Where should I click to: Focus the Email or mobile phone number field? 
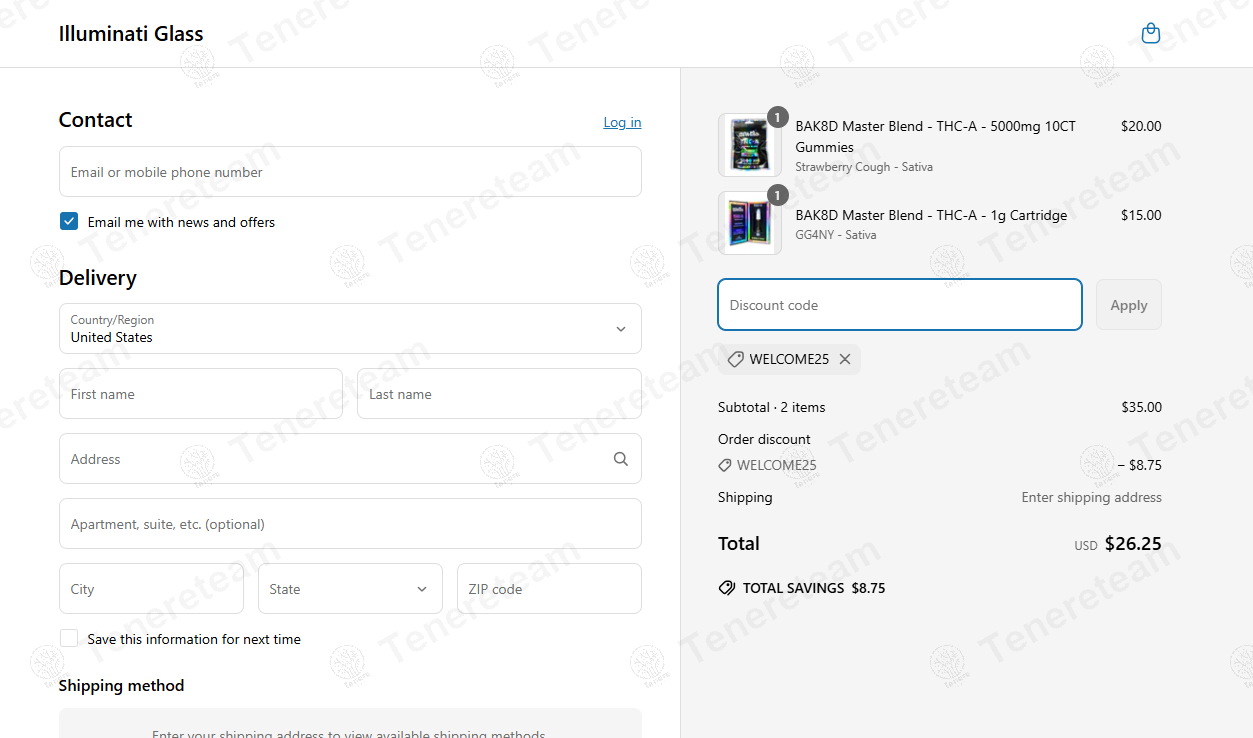(x=350, y=172)
